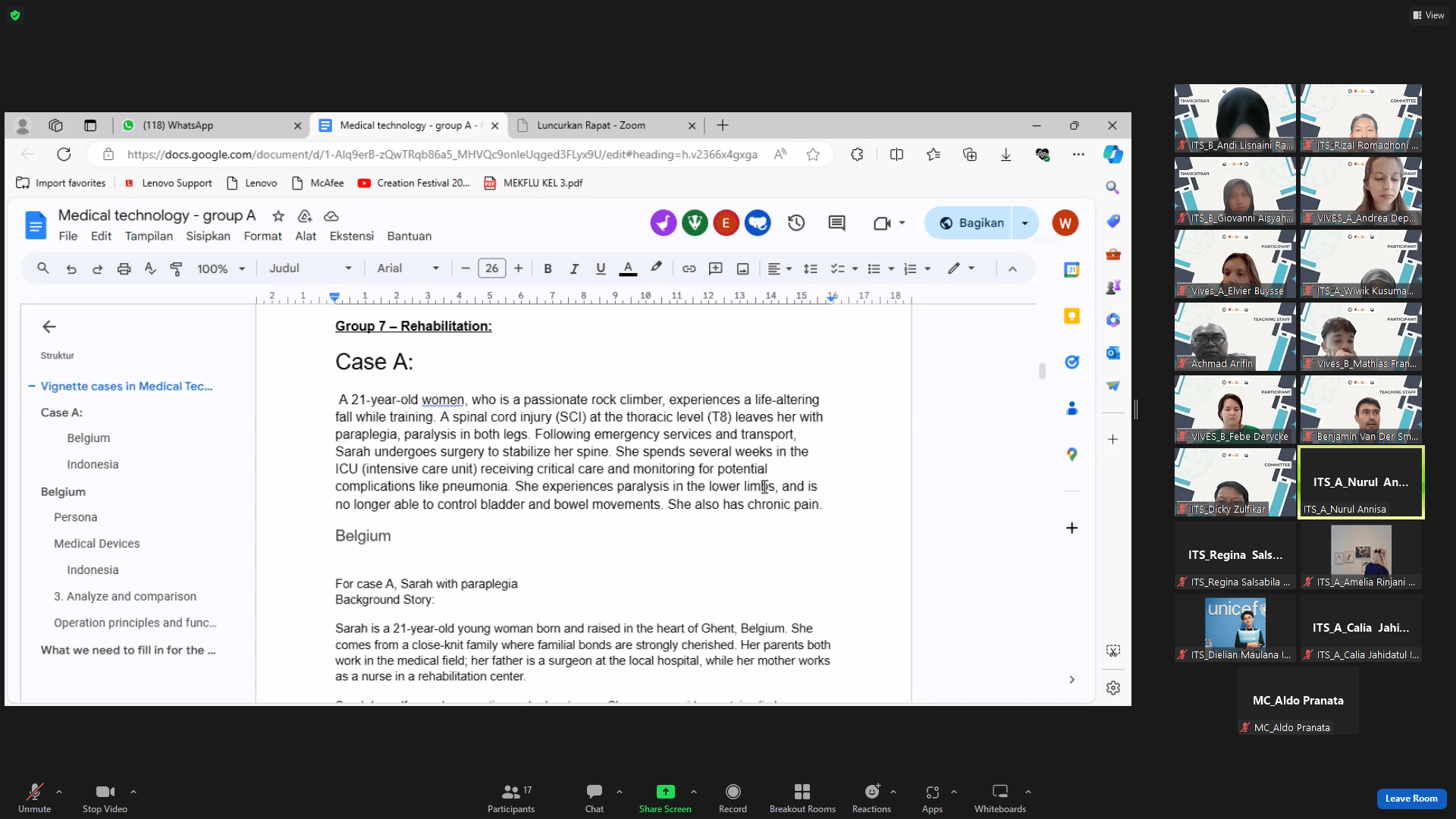1456x819 pixels.
Task: Open the comments history icon
Action: (836, 223)
